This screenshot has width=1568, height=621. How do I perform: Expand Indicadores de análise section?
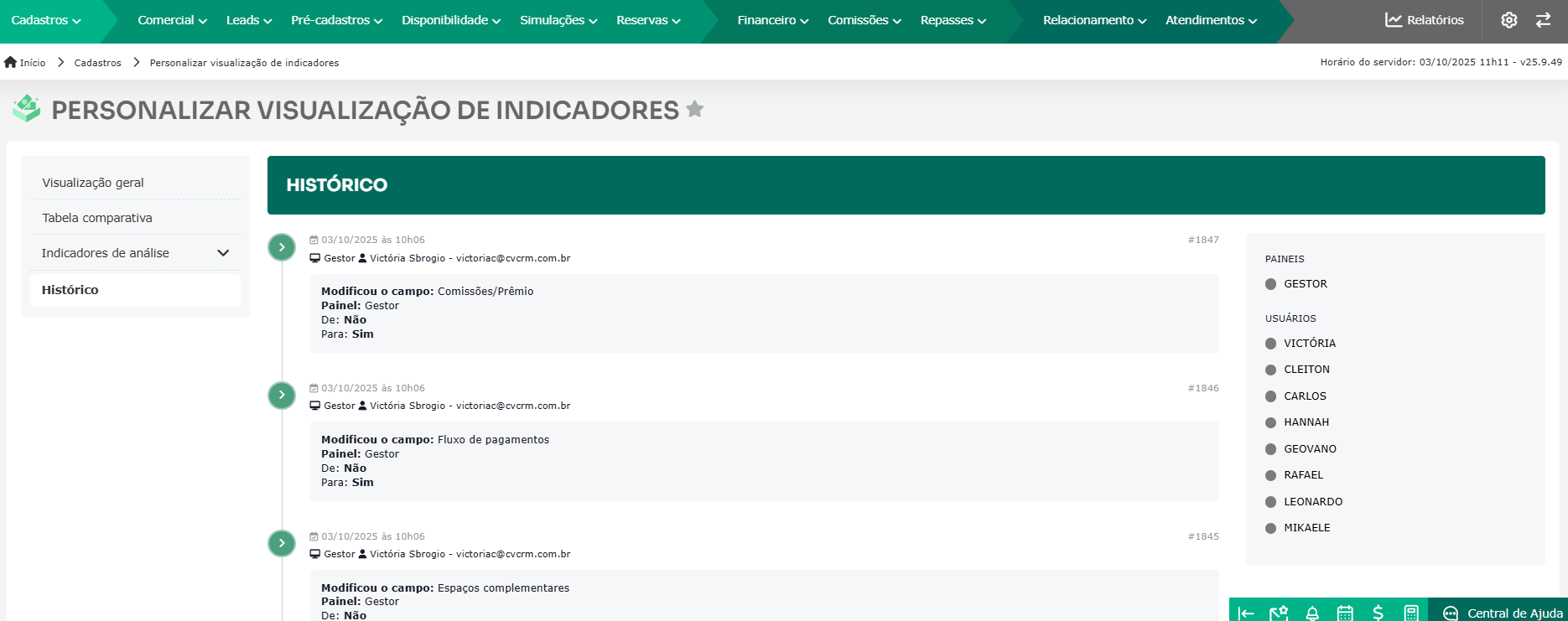pyautogui.click(x=135, y=253)
